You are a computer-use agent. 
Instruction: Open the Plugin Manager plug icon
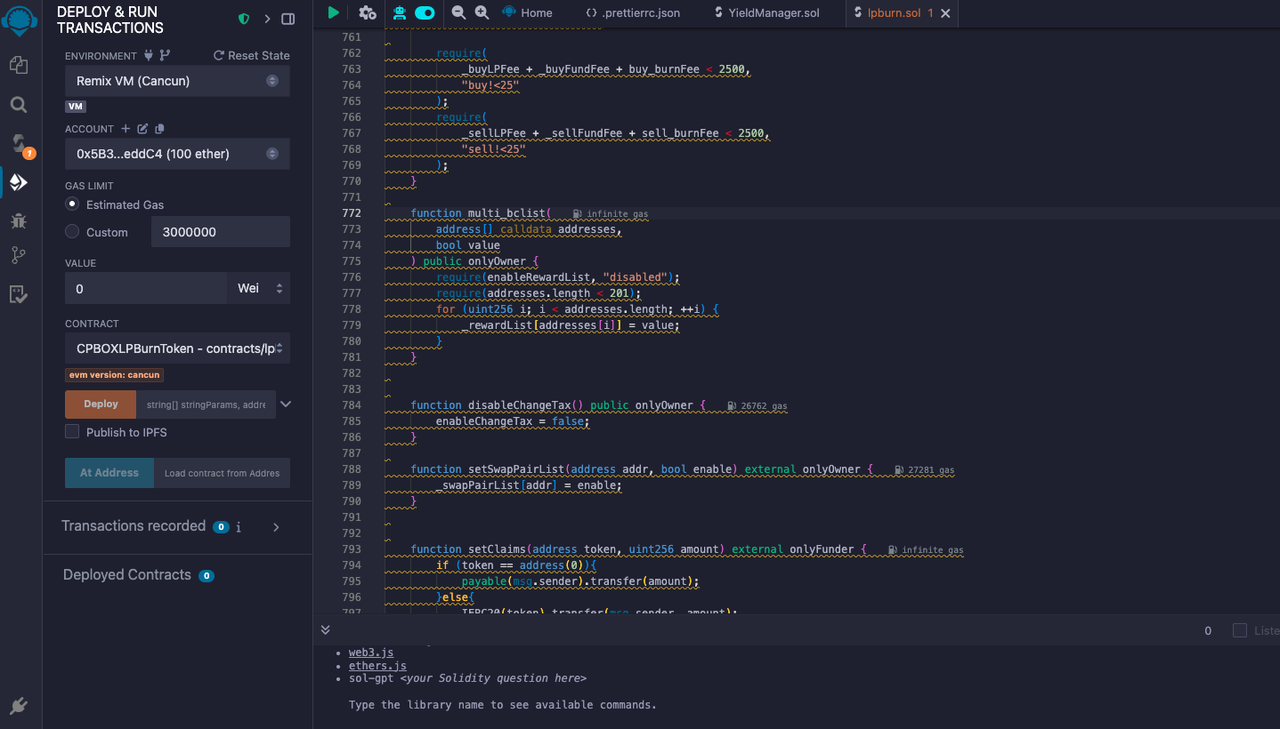click(x=18, y=706)
